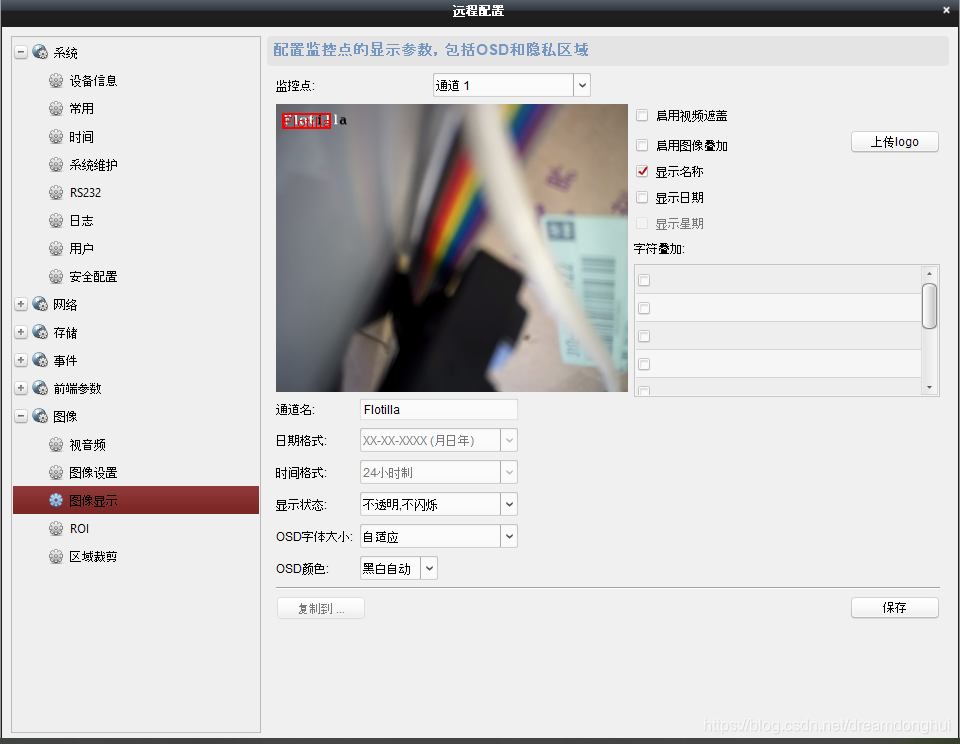Click the 保存 button
This screenshot has height=744, width=960.
[894, 607]
